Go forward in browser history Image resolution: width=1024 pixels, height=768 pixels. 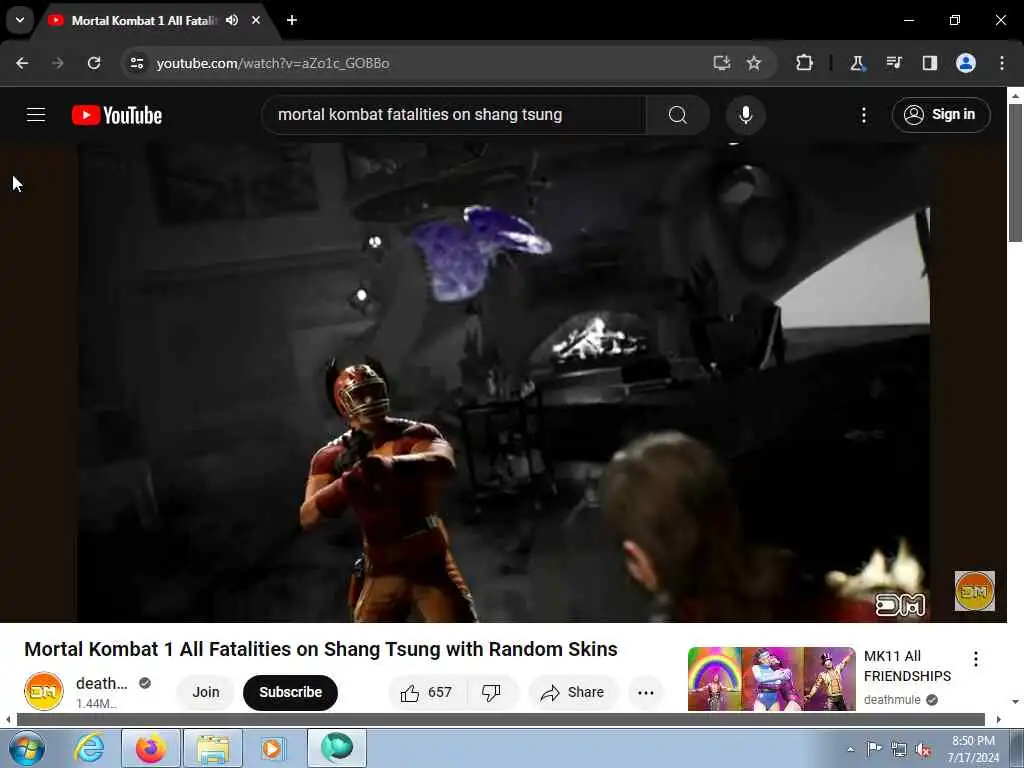tap(57, 63)
